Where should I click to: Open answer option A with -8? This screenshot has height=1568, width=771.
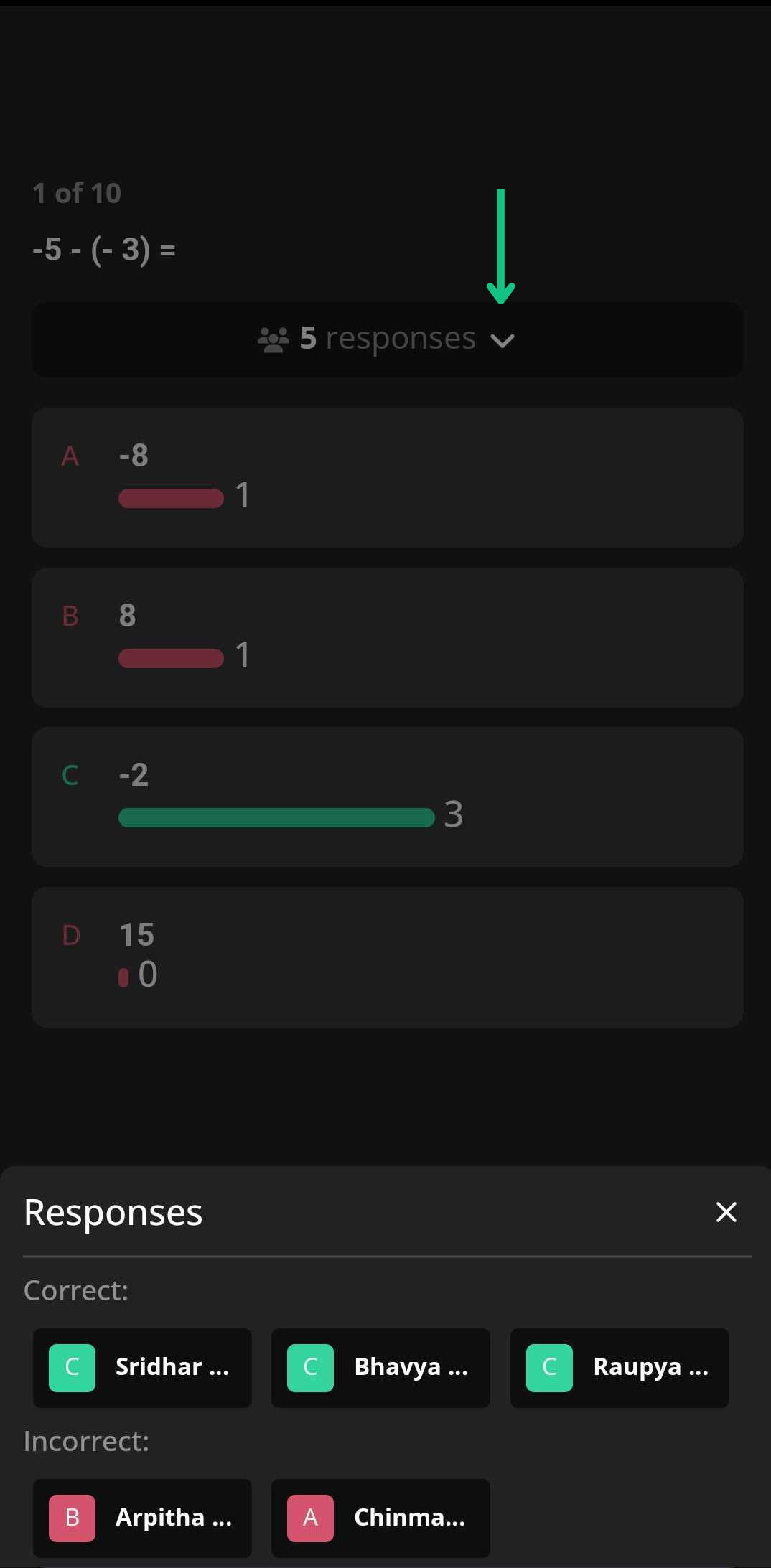[x=388, y=477]
